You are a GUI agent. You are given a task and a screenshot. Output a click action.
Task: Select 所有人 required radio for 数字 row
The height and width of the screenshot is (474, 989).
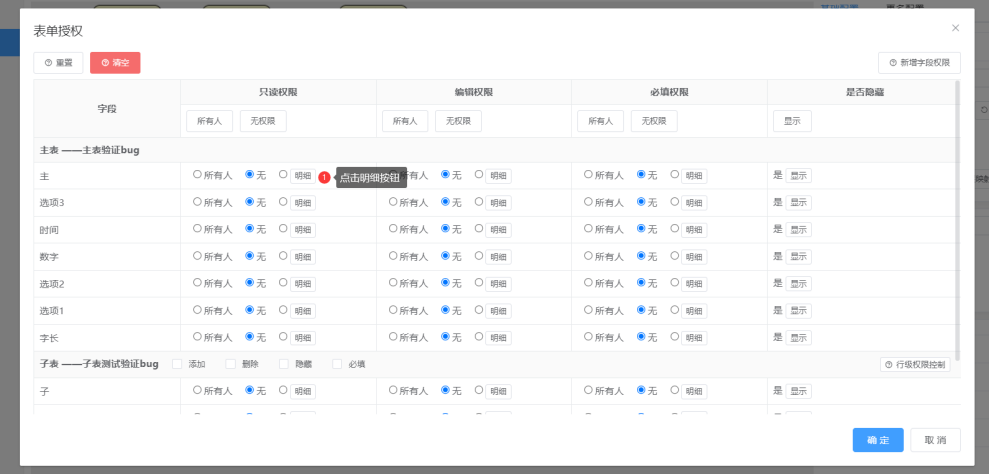click(589, 256)
